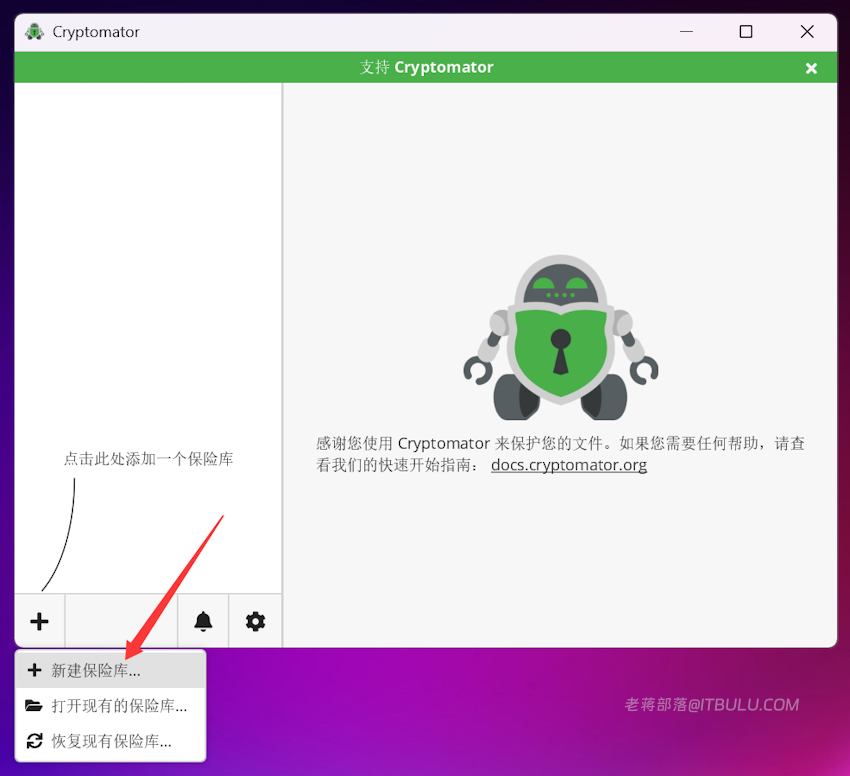This screenshot has width=850, height=776.
Task: Click the 点击此处添加一个保险库 hint text
Action: [x=149, y=459]
